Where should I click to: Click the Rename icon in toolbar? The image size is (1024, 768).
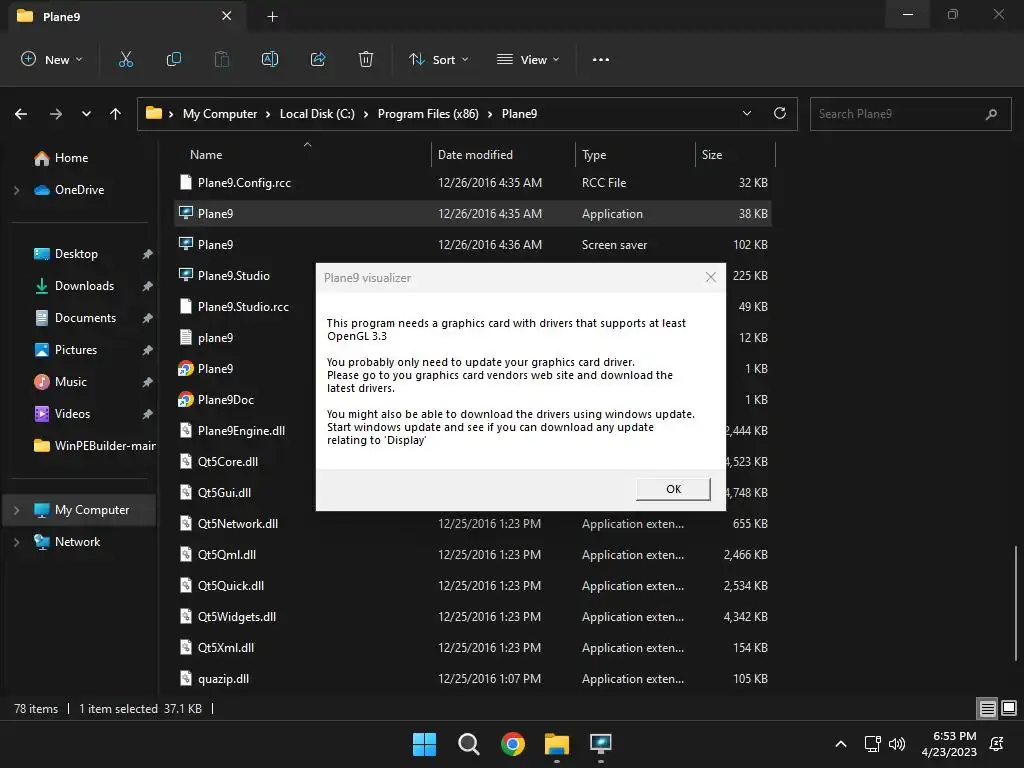pos(270,59)
